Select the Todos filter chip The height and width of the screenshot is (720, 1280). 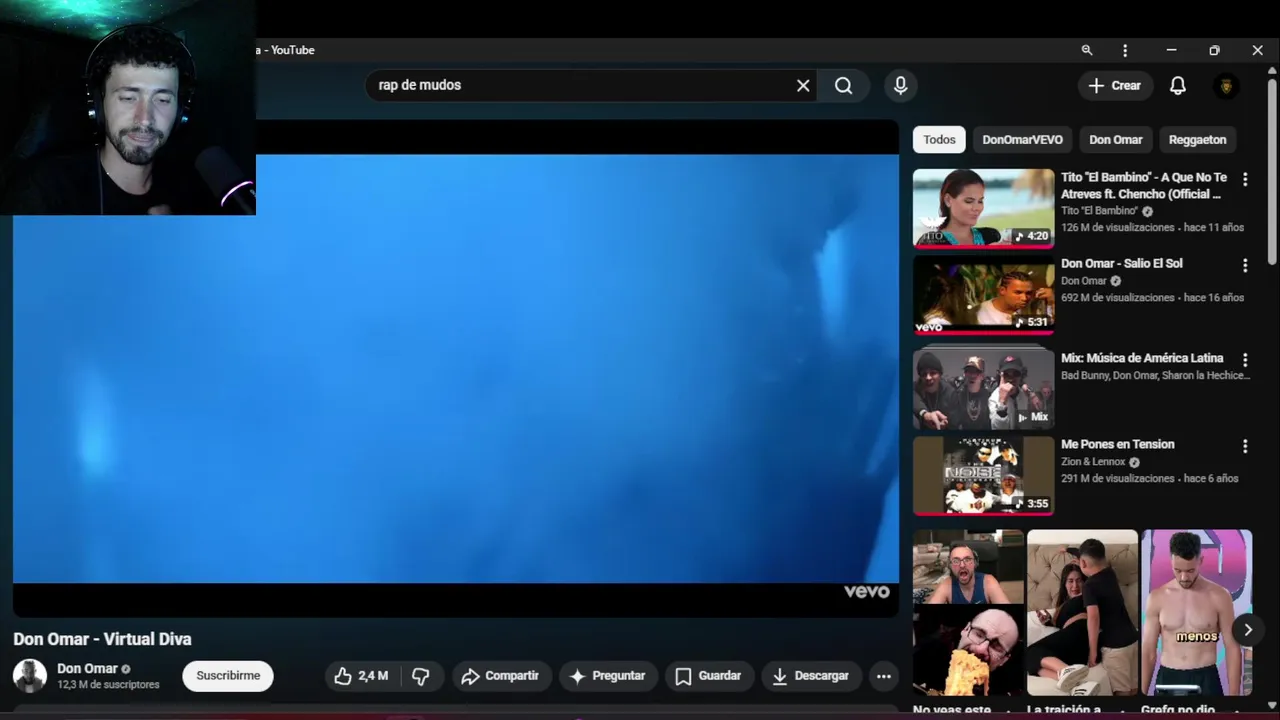[x=939, y=140]
